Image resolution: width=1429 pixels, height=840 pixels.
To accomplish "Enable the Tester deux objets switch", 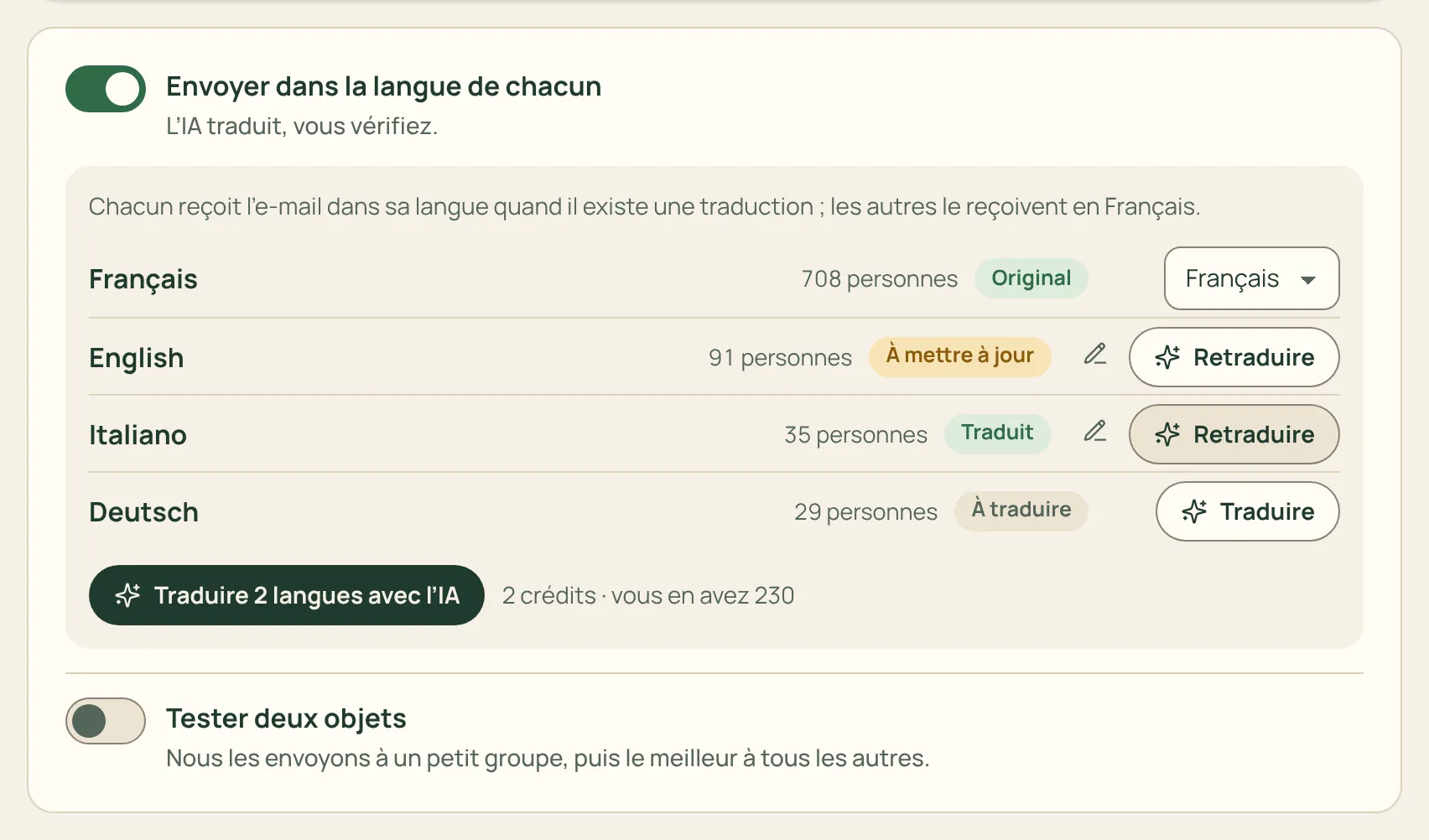I will (x=106, y=721).
